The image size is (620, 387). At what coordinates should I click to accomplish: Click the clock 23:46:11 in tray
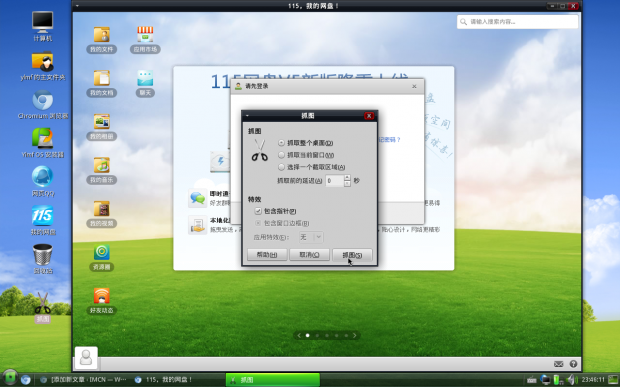(x=593, y=380)
